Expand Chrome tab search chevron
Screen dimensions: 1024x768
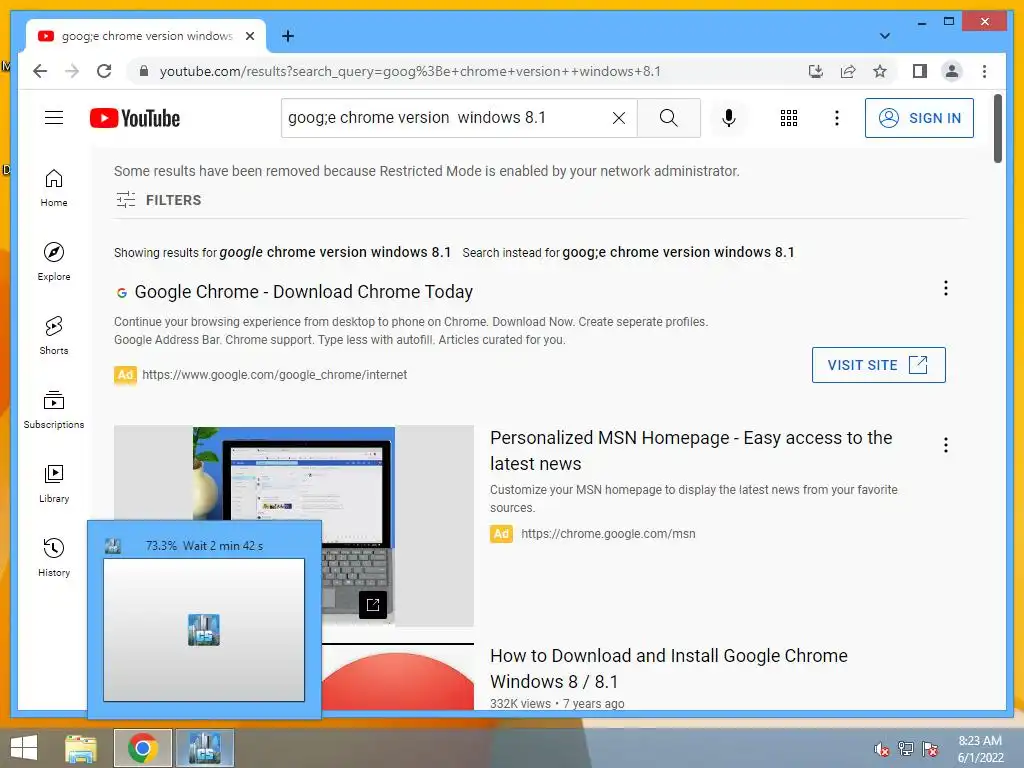tap(884, 36)
